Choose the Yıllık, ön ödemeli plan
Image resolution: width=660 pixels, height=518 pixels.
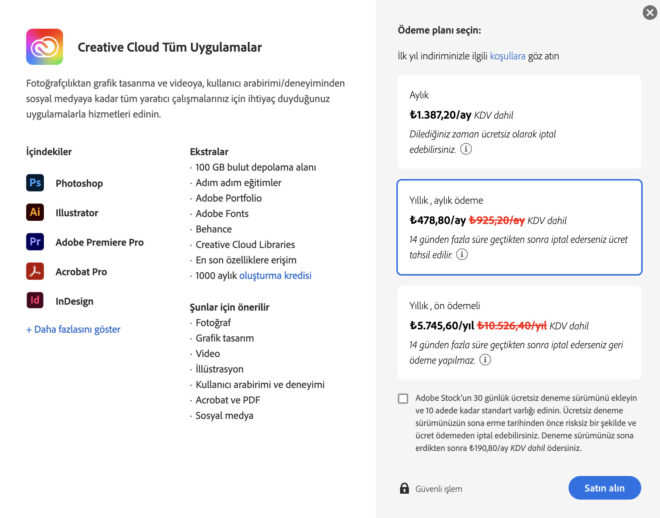click(518, 332)
